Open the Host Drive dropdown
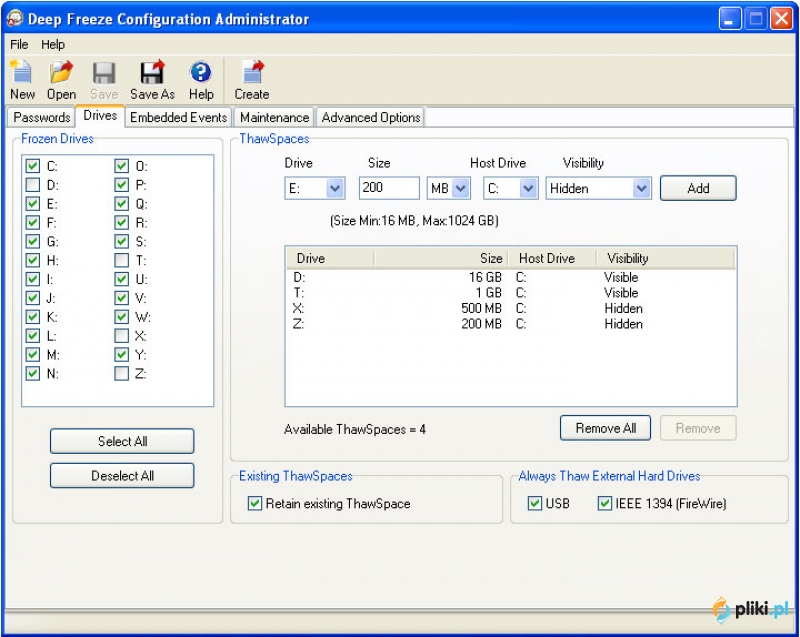Screen dimensions: 800x637 pos(511,188)
